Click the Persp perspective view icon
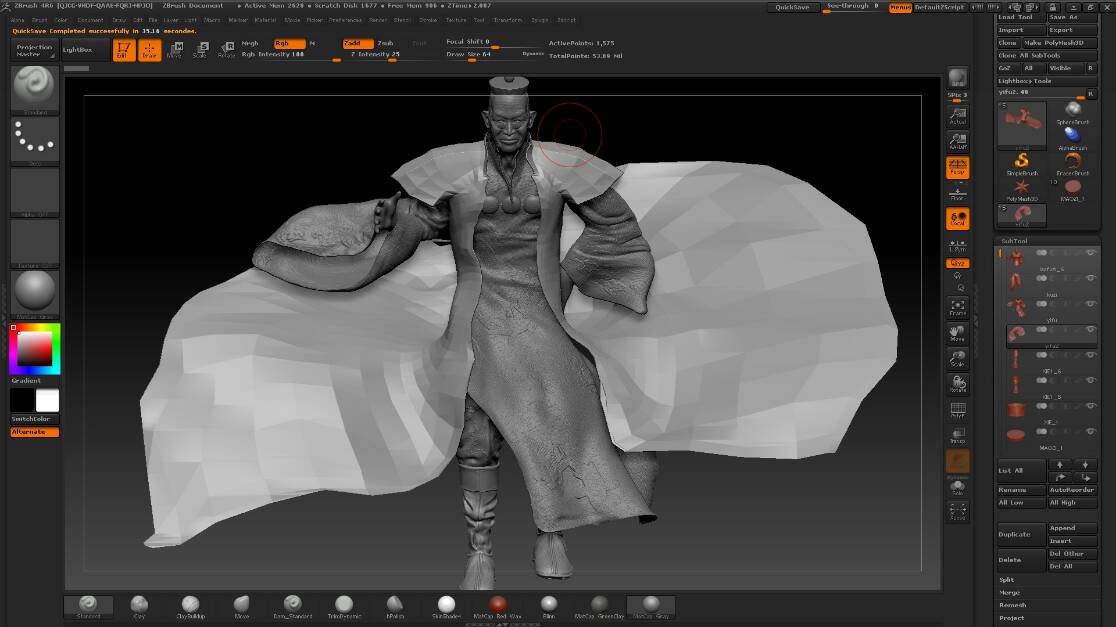1116x627 pixels. tap(957, 167)
